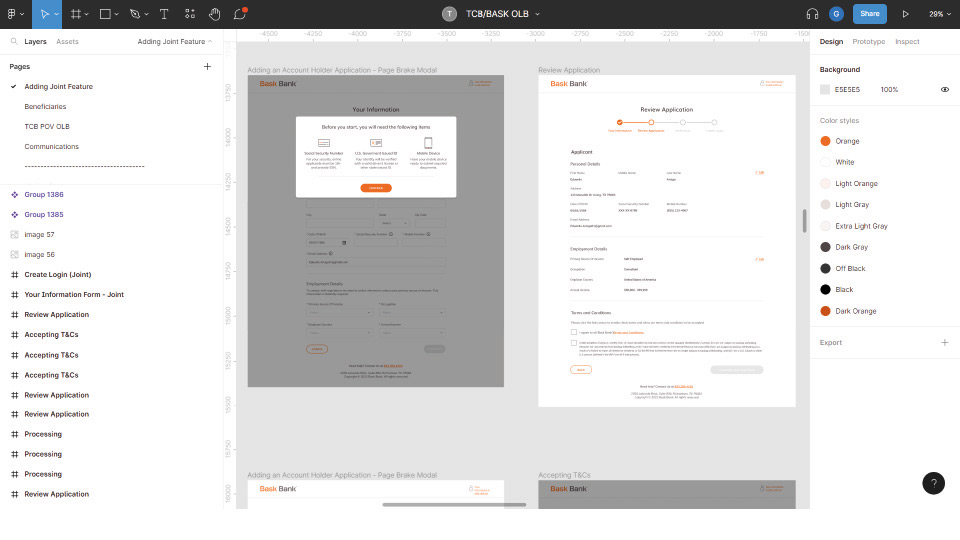Screen dimensions: 960x540
Task: Open Move tool options dropdown arrow
Action: pos(56,14)
